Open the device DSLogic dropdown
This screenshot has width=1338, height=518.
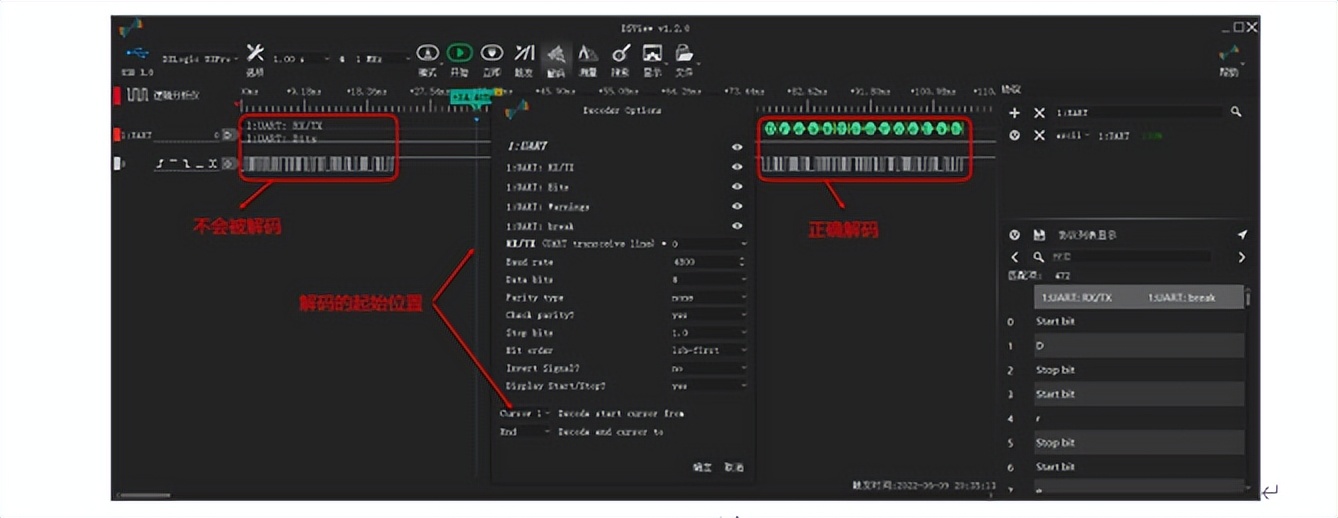[x=199, y=59]
